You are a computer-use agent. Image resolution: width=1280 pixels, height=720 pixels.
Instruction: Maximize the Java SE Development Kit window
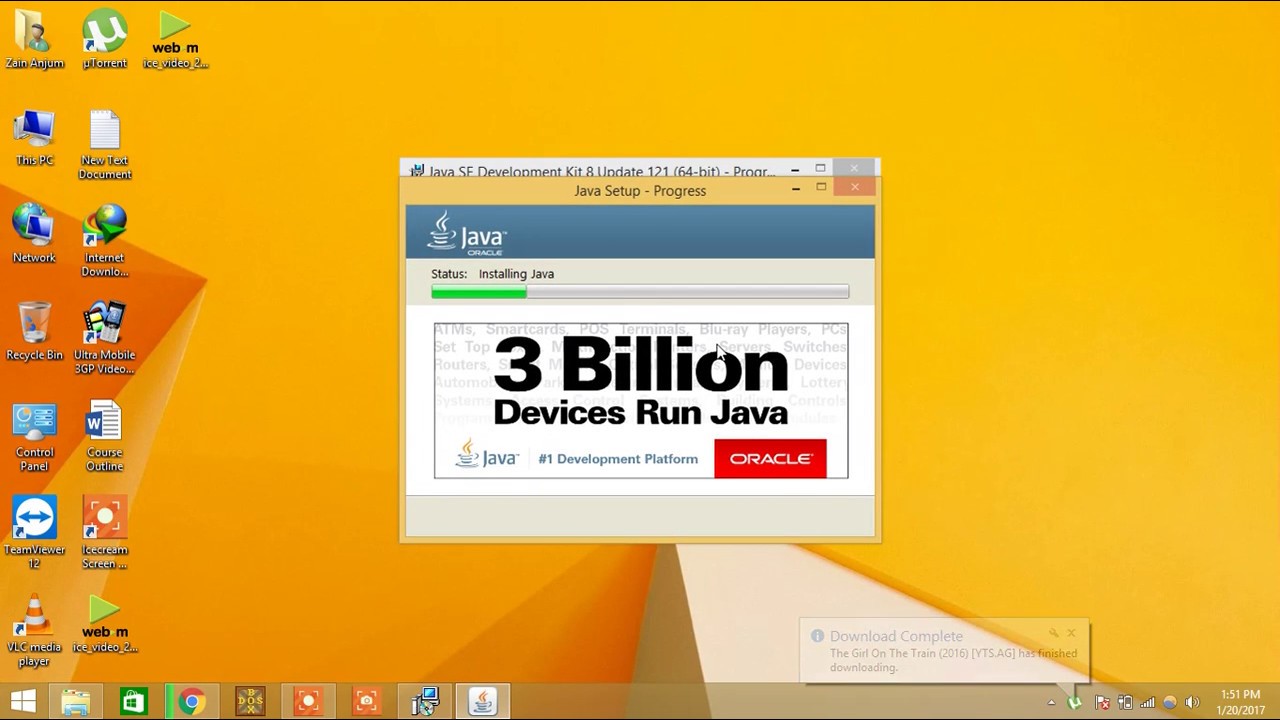pos(820,168)
